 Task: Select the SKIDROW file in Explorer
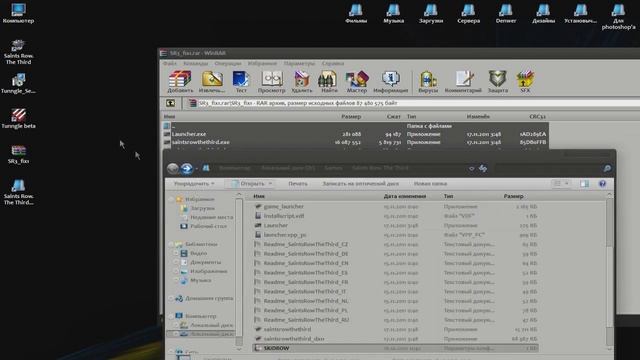point(395,348)
